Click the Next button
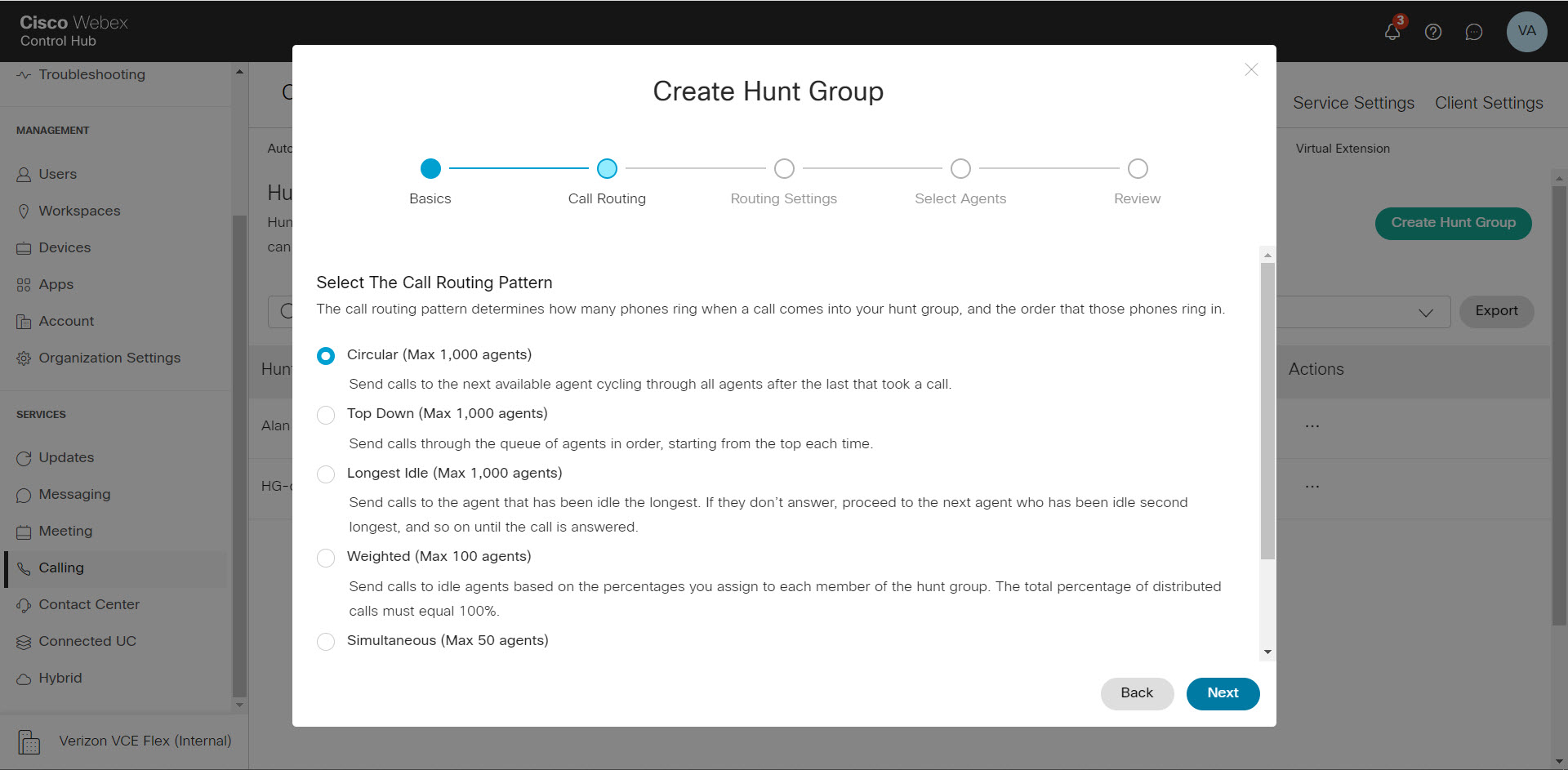1568x770 pixels. click(x=1222, y=693)
